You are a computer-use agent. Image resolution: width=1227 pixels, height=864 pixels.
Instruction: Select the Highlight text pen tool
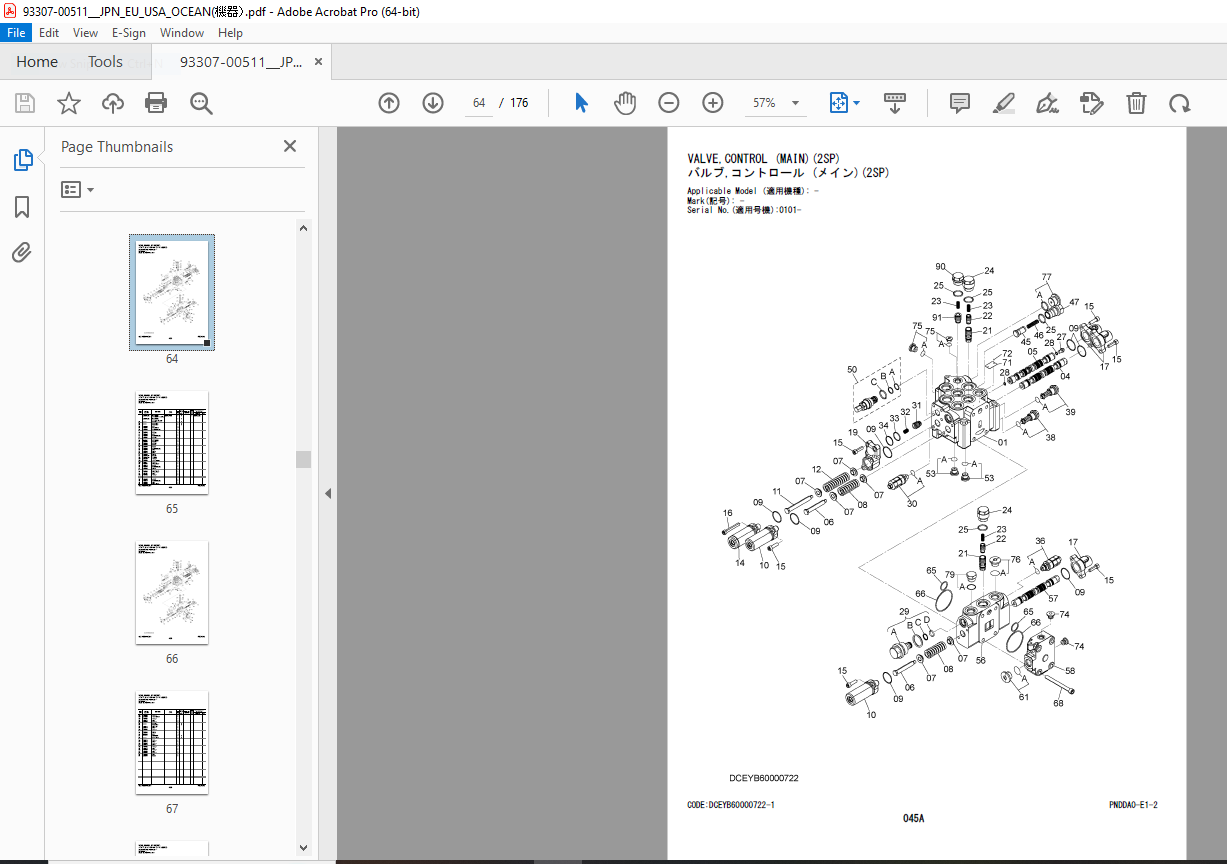(1004, 103)
